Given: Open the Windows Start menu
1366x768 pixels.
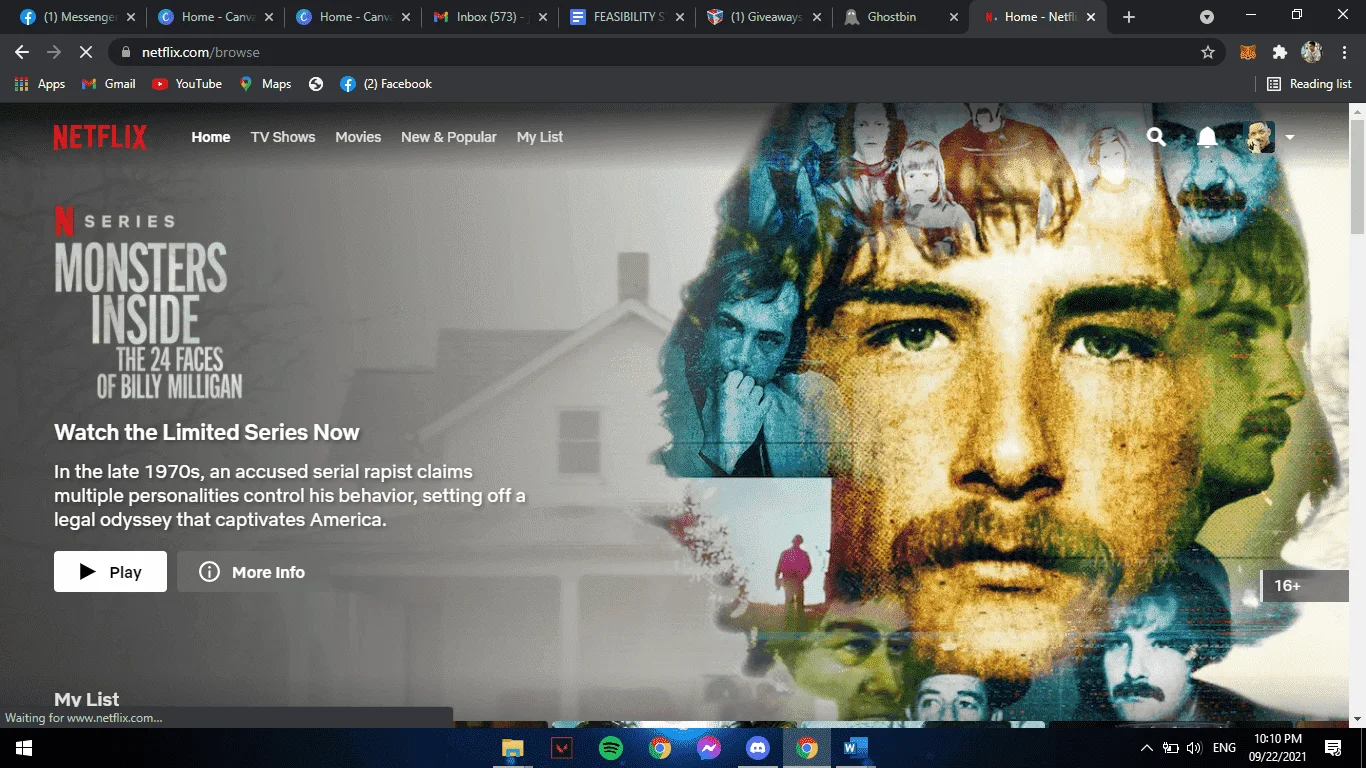Looking at the screenshot, I should point(23,748).
